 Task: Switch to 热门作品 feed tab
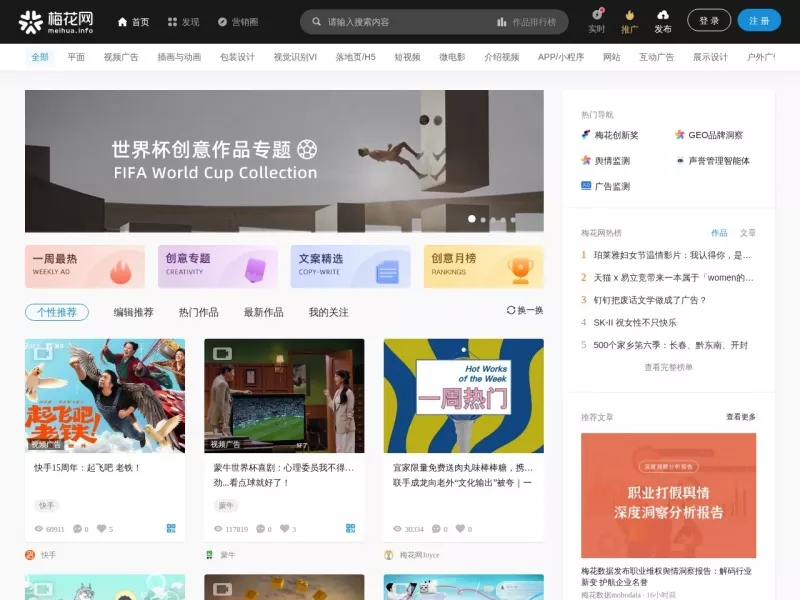coord(198,312)
